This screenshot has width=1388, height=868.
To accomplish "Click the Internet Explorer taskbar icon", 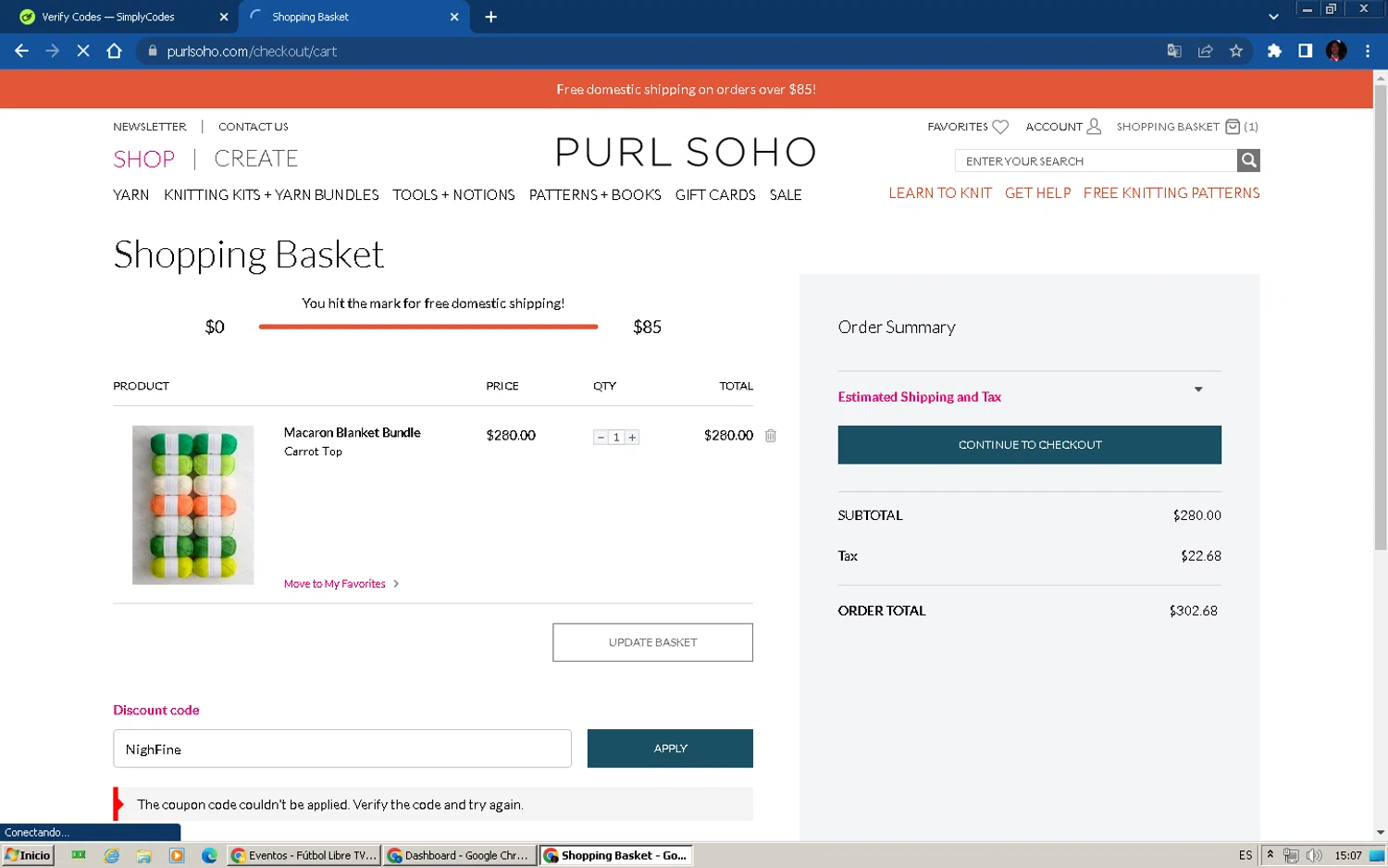I will pyautogui.click(x=112, y=855).
